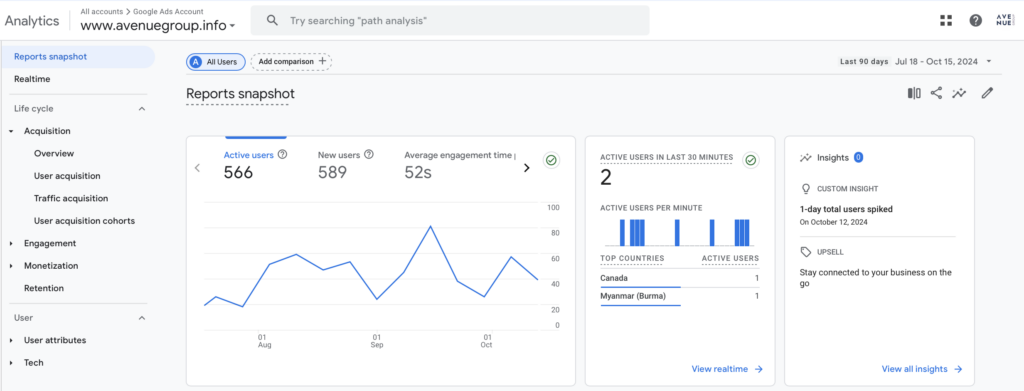Click the View realtime link
This screenshot has width=1024, height=391.
(727, 369)
